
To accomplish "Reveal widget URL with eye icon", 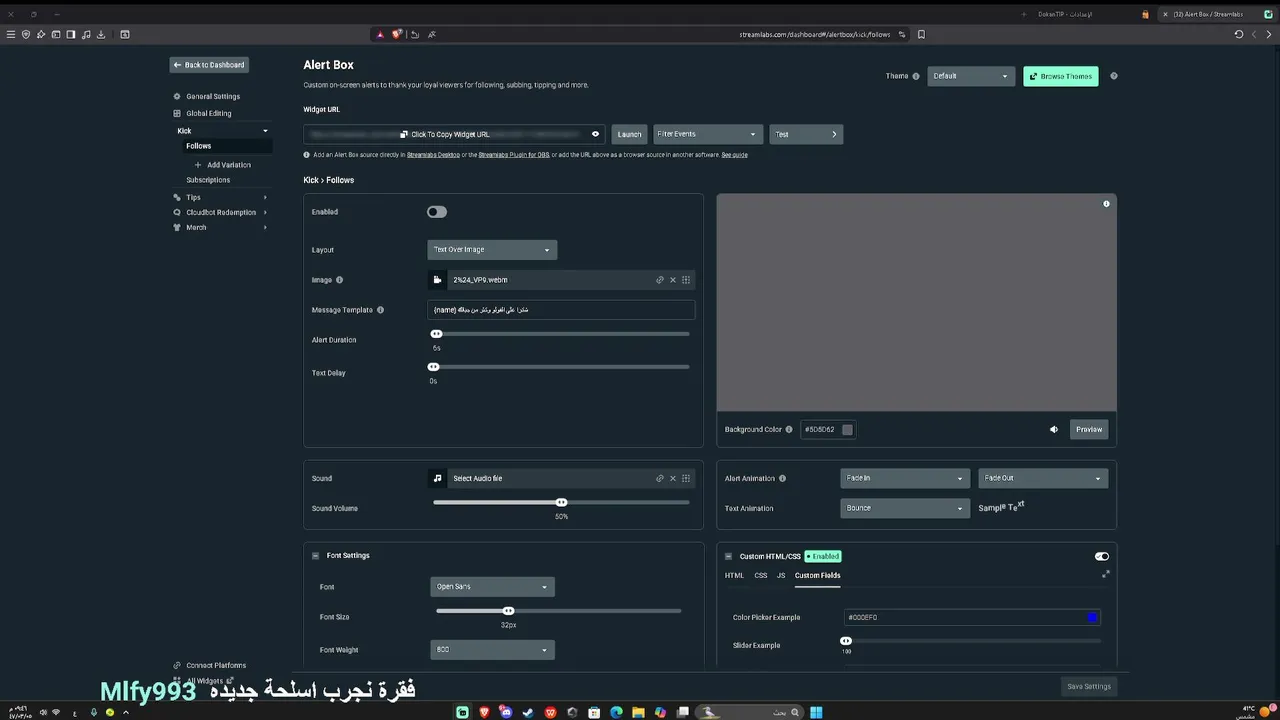I will point(595,134).
